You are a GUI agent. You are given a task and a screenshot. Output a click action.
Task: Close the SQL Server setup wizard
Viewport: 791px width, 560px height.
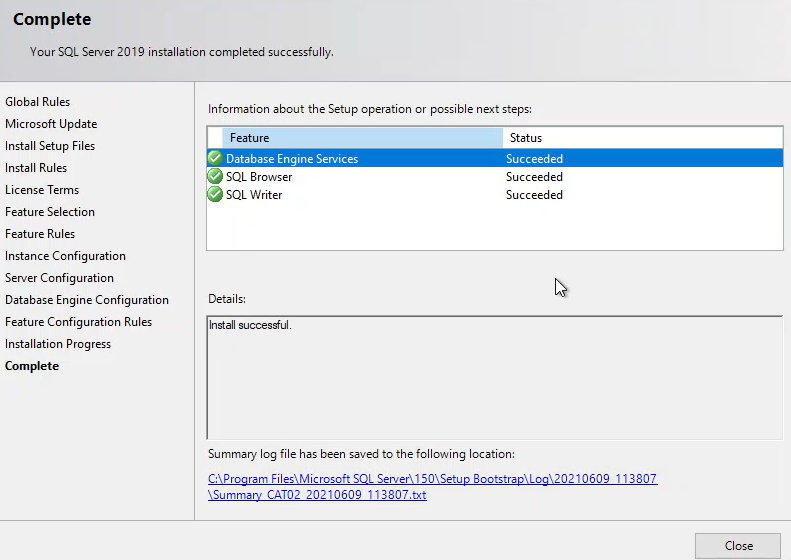tap(738, 545)
